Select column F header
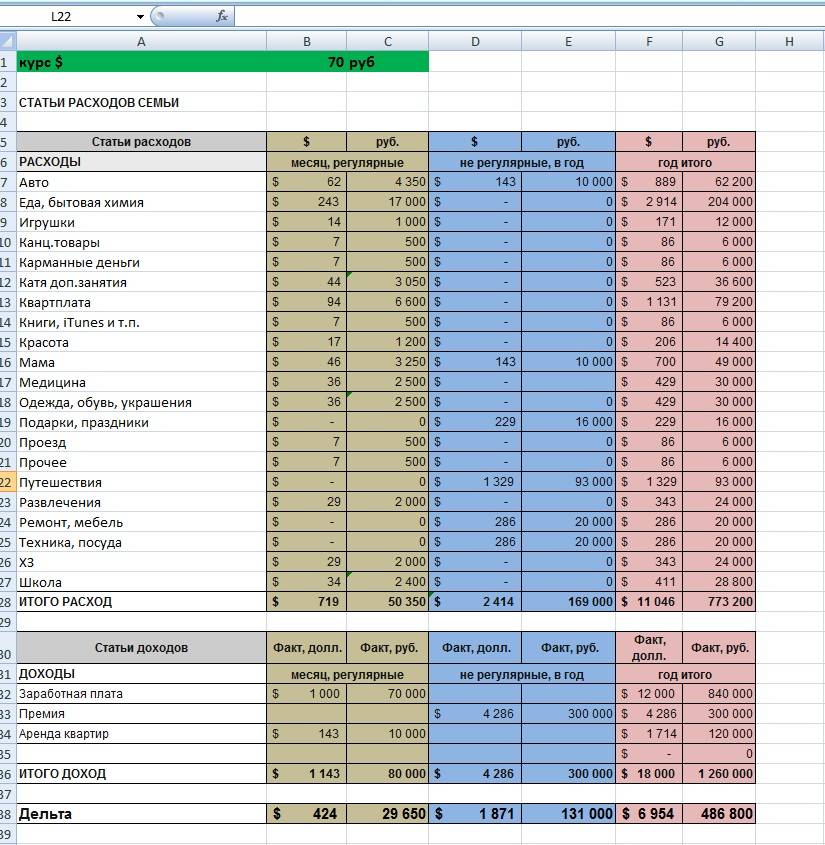Viewport: 825px width, 845px height. tap(649, 41)
